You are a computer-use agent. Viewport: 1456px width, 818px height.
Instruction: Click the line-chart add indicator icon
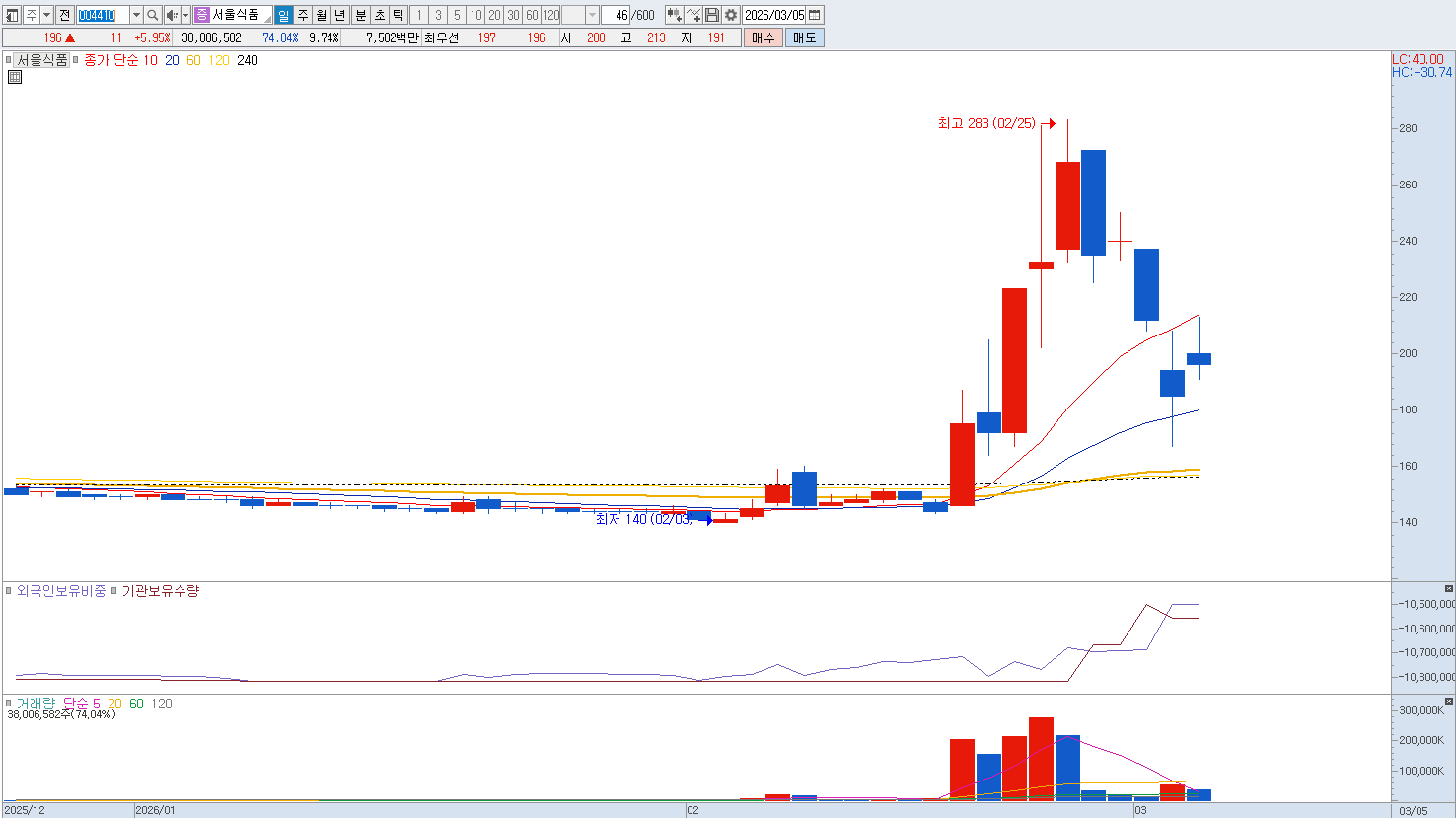click(693, 15)
